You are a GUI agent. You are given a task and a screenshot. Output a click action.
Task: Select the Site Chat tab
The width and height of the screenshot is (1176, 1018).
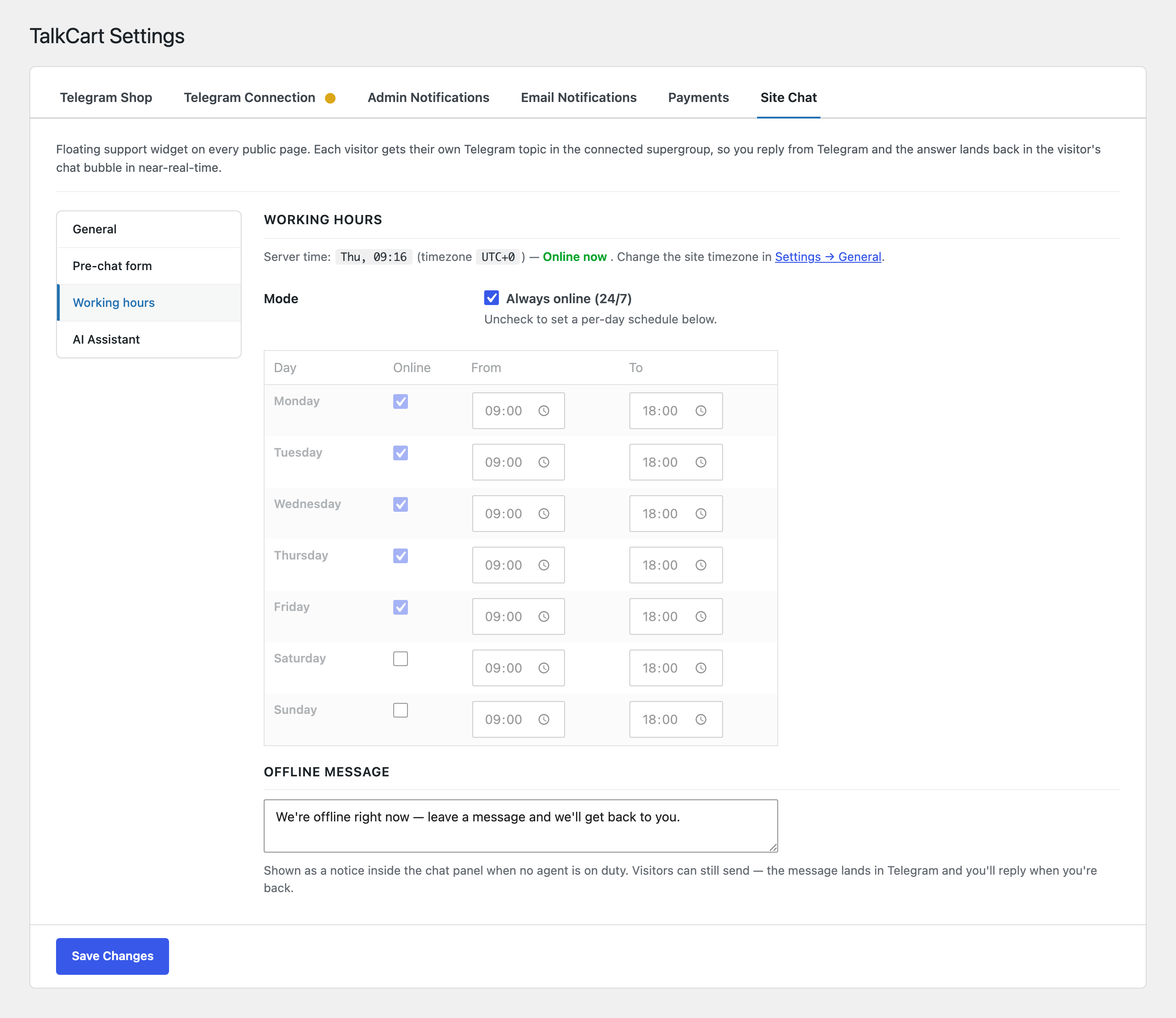[789, 98]
